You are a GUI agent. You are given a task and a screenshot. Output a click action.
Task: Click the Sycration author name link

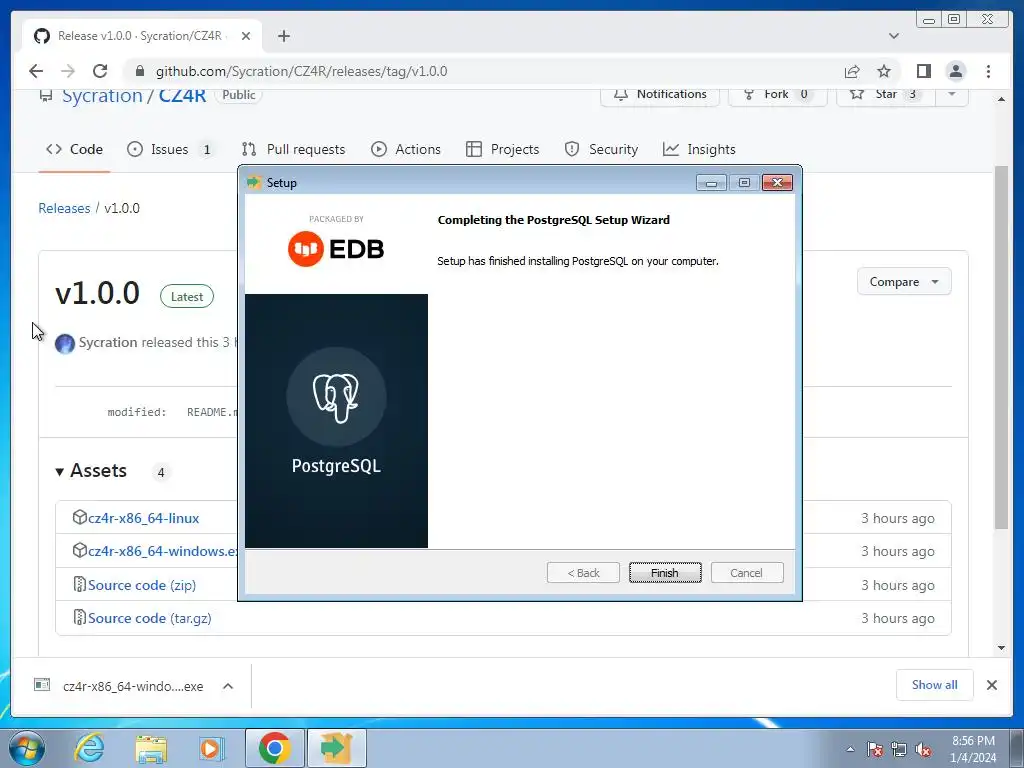click(x=108, y=342)
